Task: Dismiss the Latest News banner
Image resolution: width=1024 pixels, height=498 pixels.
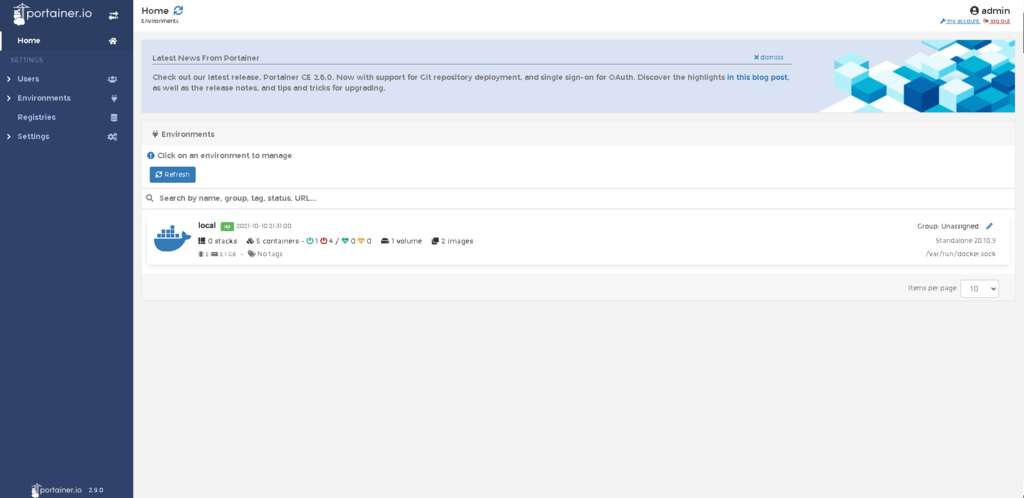Action: (x=768, y=57)
